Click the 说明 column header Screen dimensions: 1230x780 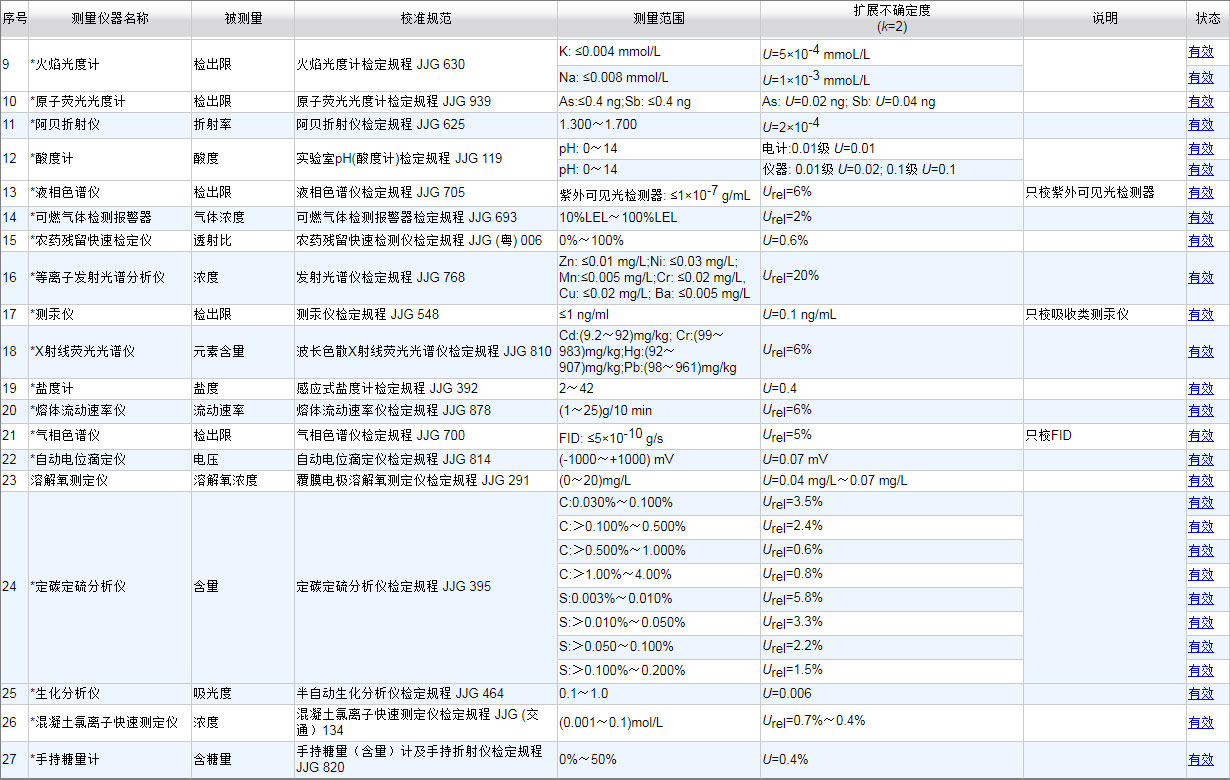(x=1104, y=18)
